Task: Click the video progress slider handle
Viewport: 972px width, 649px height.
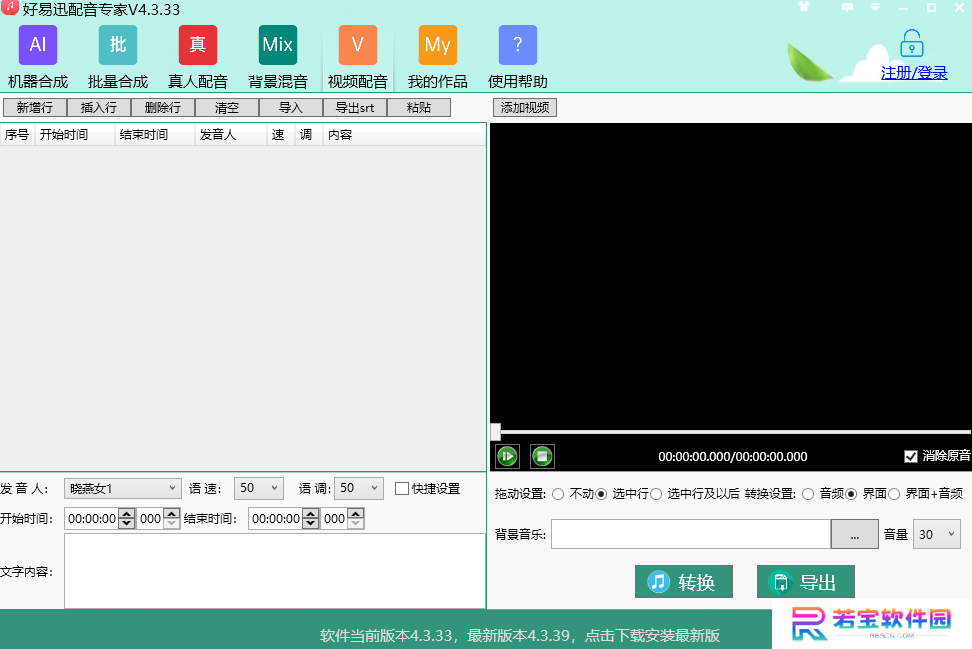Action: coord(496,431)
